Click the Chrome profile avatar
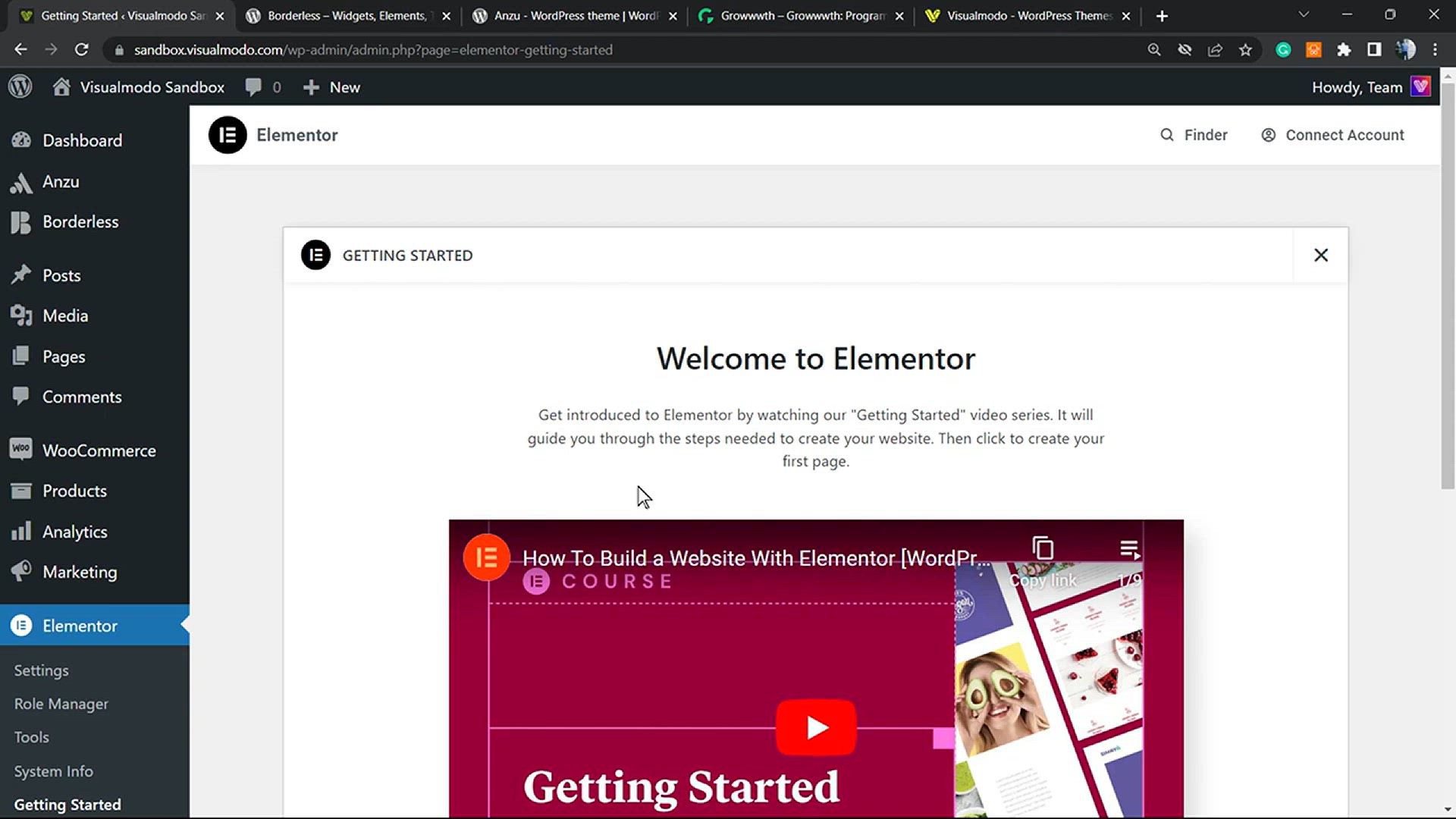The height and width of the screenshot is (819, 1456). pyautogui.click(x=1405, y=50)
